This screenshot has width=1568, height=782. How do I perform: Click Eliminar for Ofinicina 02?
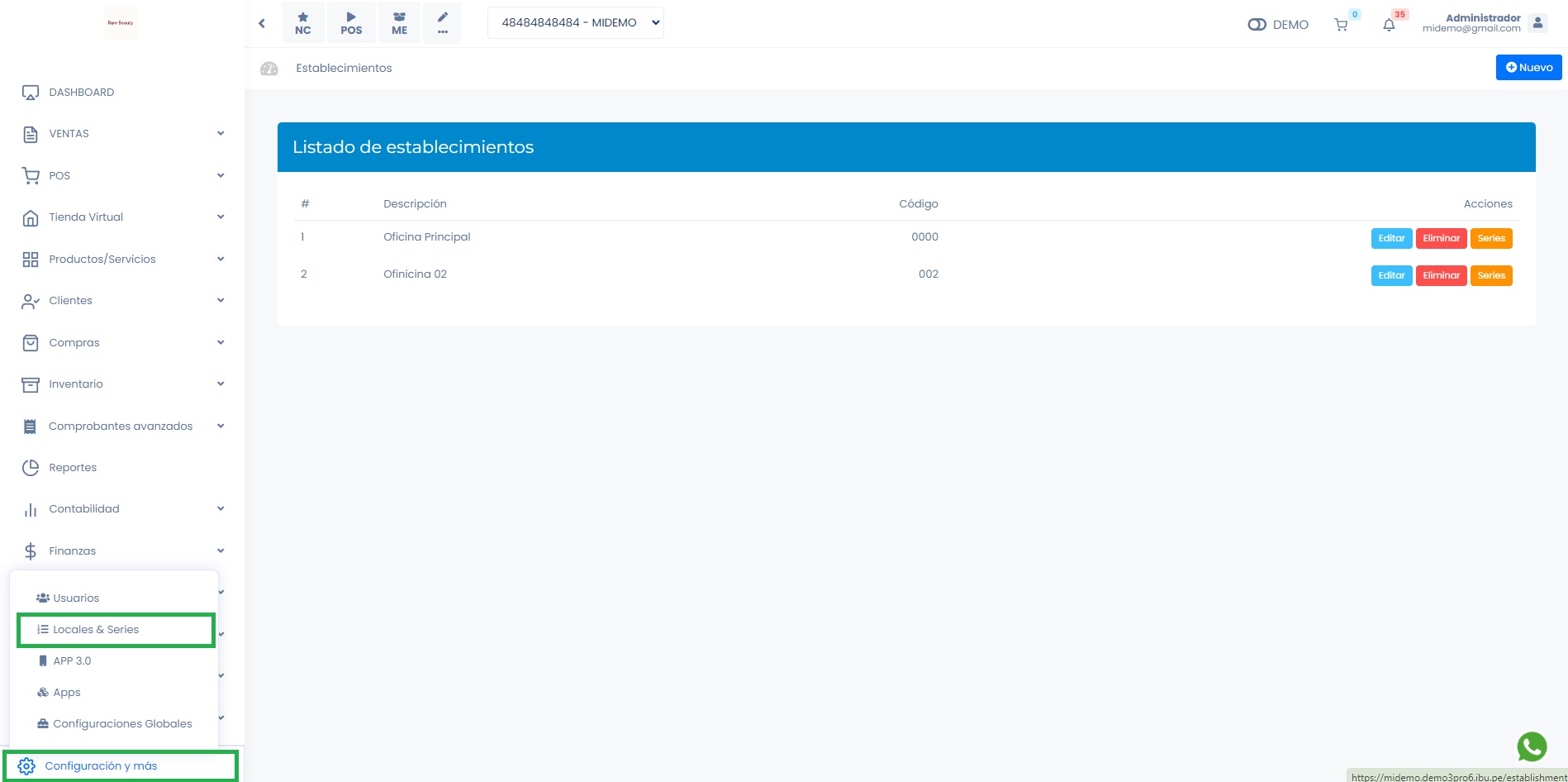tap(1441, 275)
